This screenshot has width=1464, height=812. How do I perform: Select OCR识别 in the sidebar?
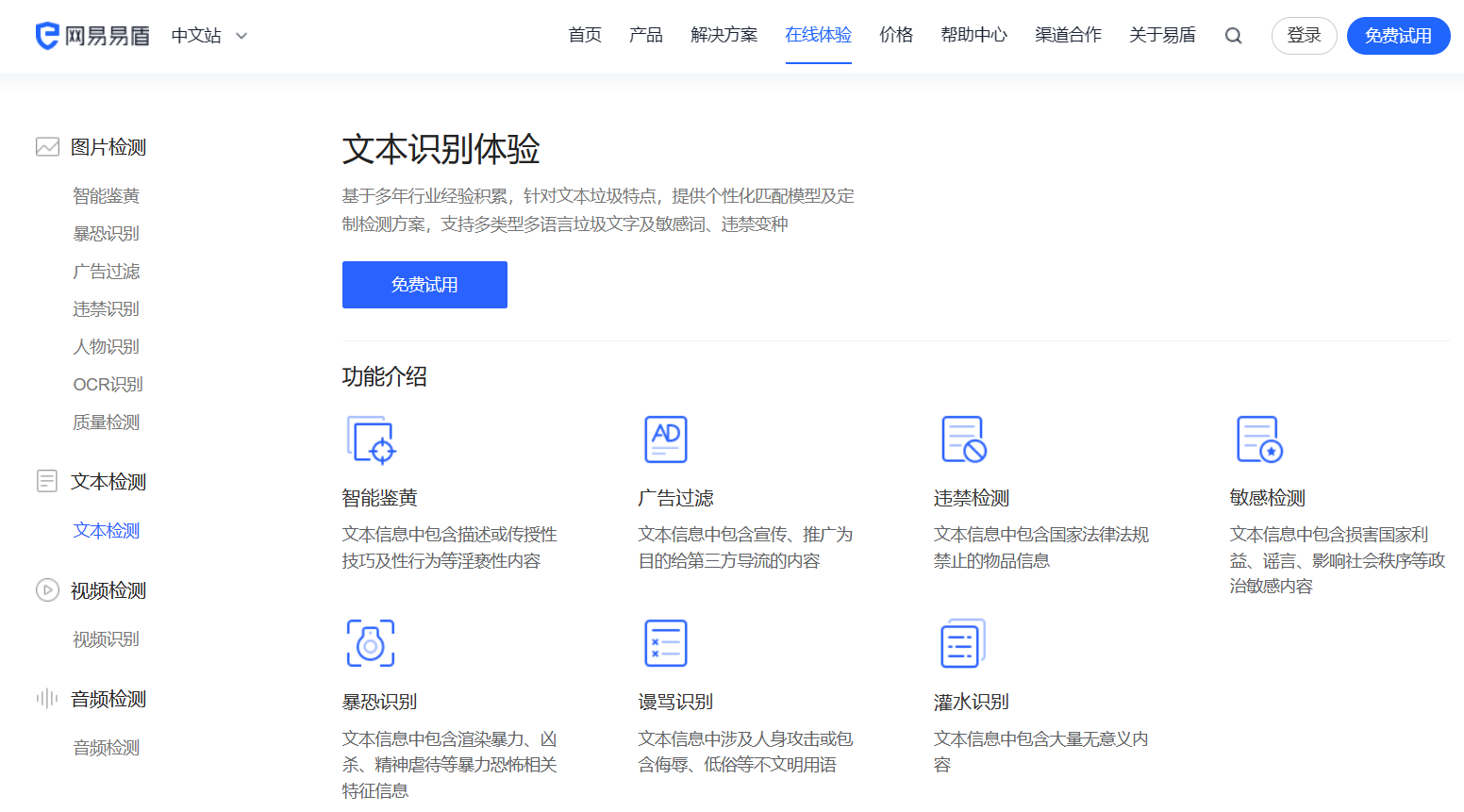point(107,384)
